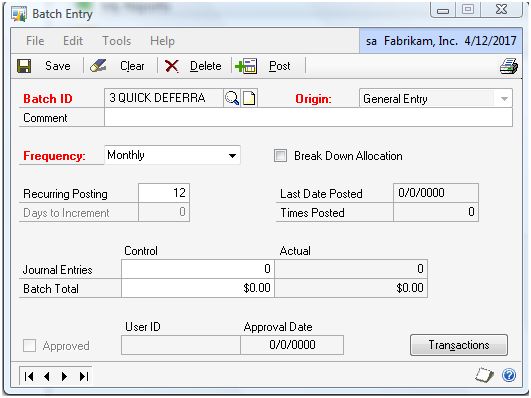Click the Recurring Posting field showing 12
Viewport: 531px width, 398px height.
(164, 193)
